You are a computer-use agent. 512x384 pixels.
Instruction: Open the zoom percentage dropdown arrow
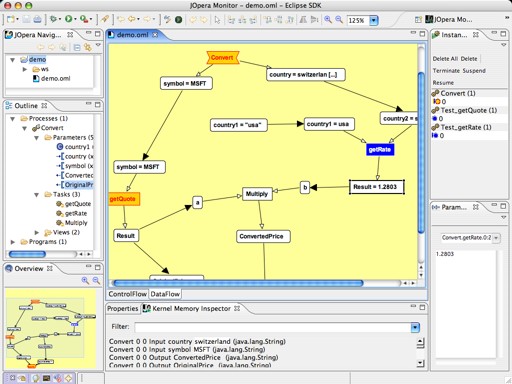374,20
